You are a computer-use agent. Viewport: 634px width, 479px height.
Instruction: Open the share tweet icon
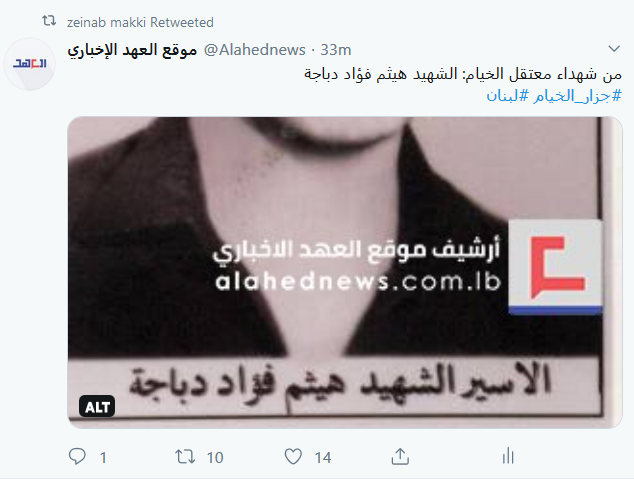[400, 456]
